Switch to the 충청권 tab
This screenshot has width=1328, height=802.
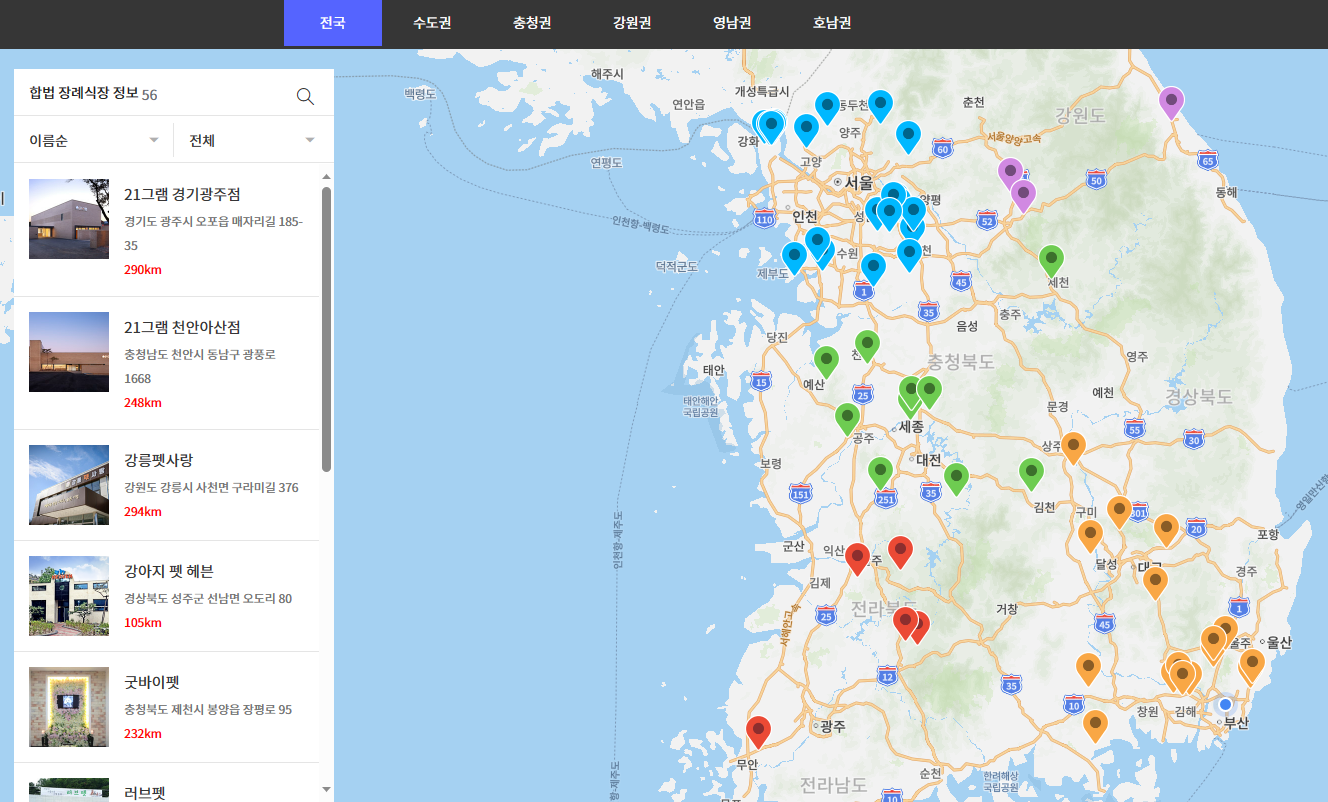(x=532, y=23)
